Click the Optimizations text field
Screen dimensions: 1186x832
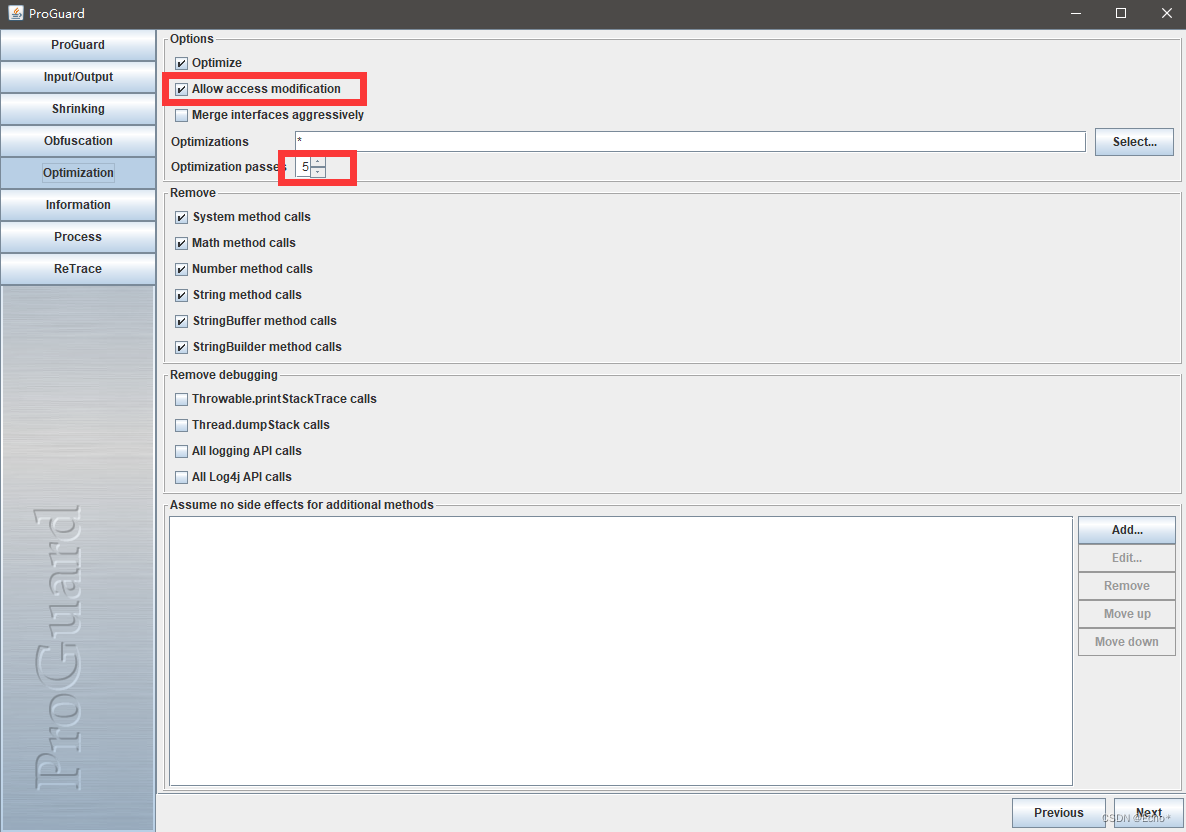click(690, 141)
